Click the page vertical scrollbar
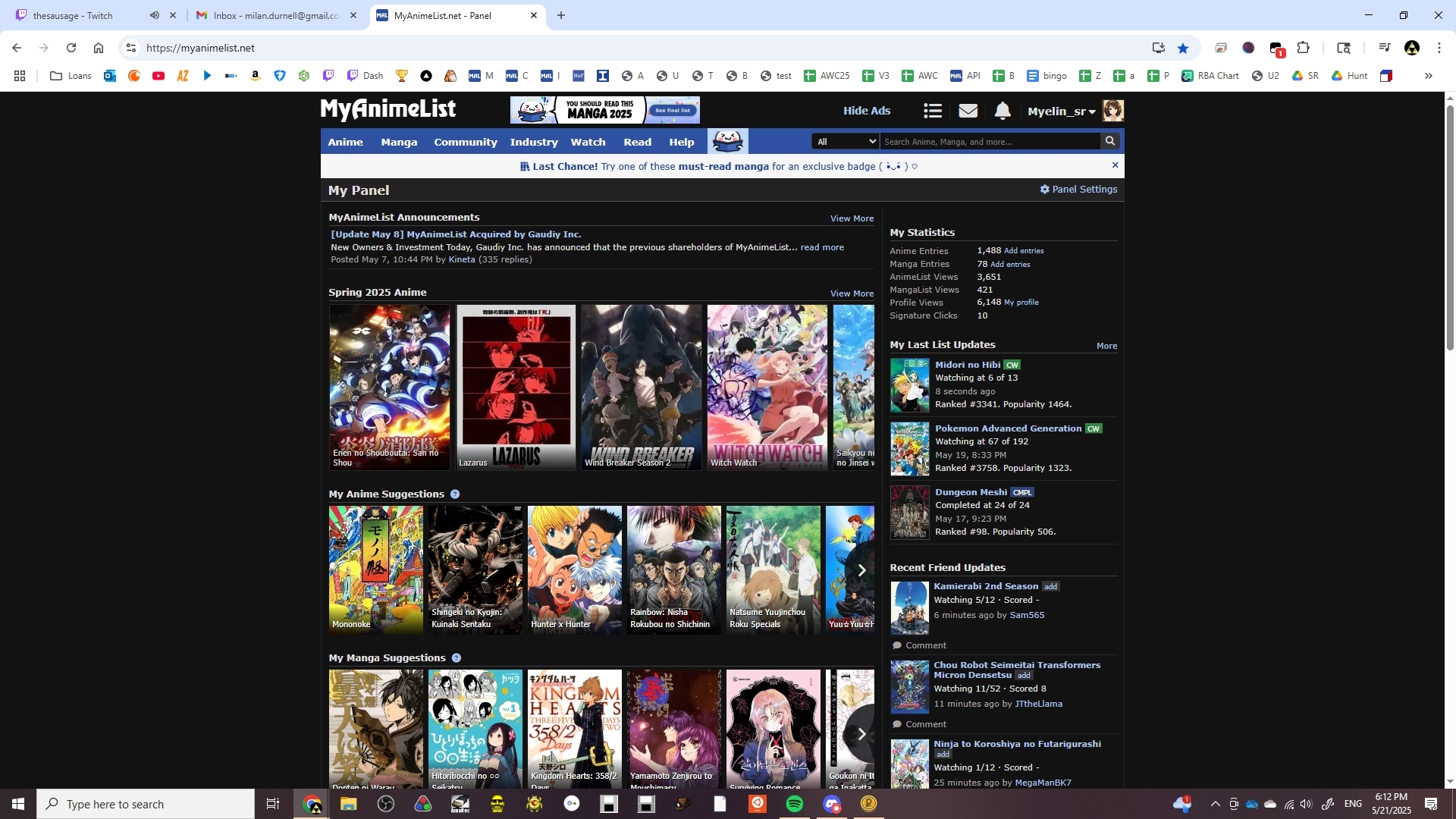 click(x=1450, y=227)
